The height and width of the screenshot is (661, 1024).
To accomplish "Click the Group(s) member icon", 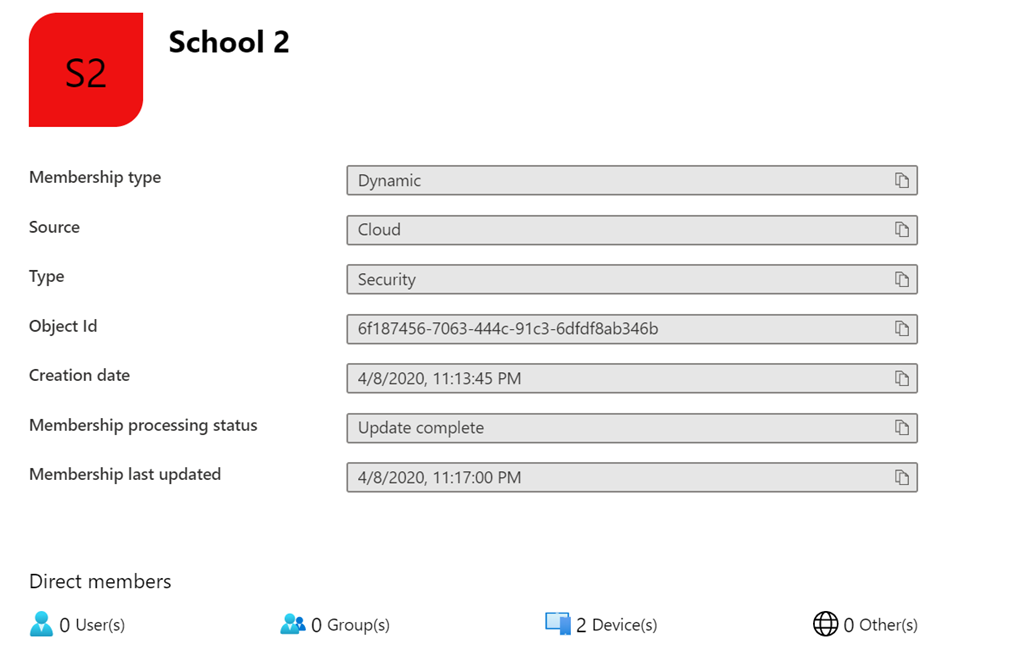I will [x=292, y=624].
